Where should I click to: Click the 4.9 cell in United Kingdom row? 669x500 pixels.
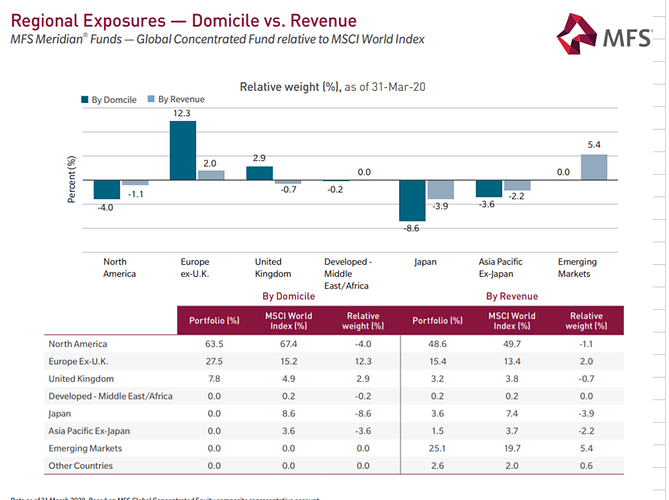(288, 379)
